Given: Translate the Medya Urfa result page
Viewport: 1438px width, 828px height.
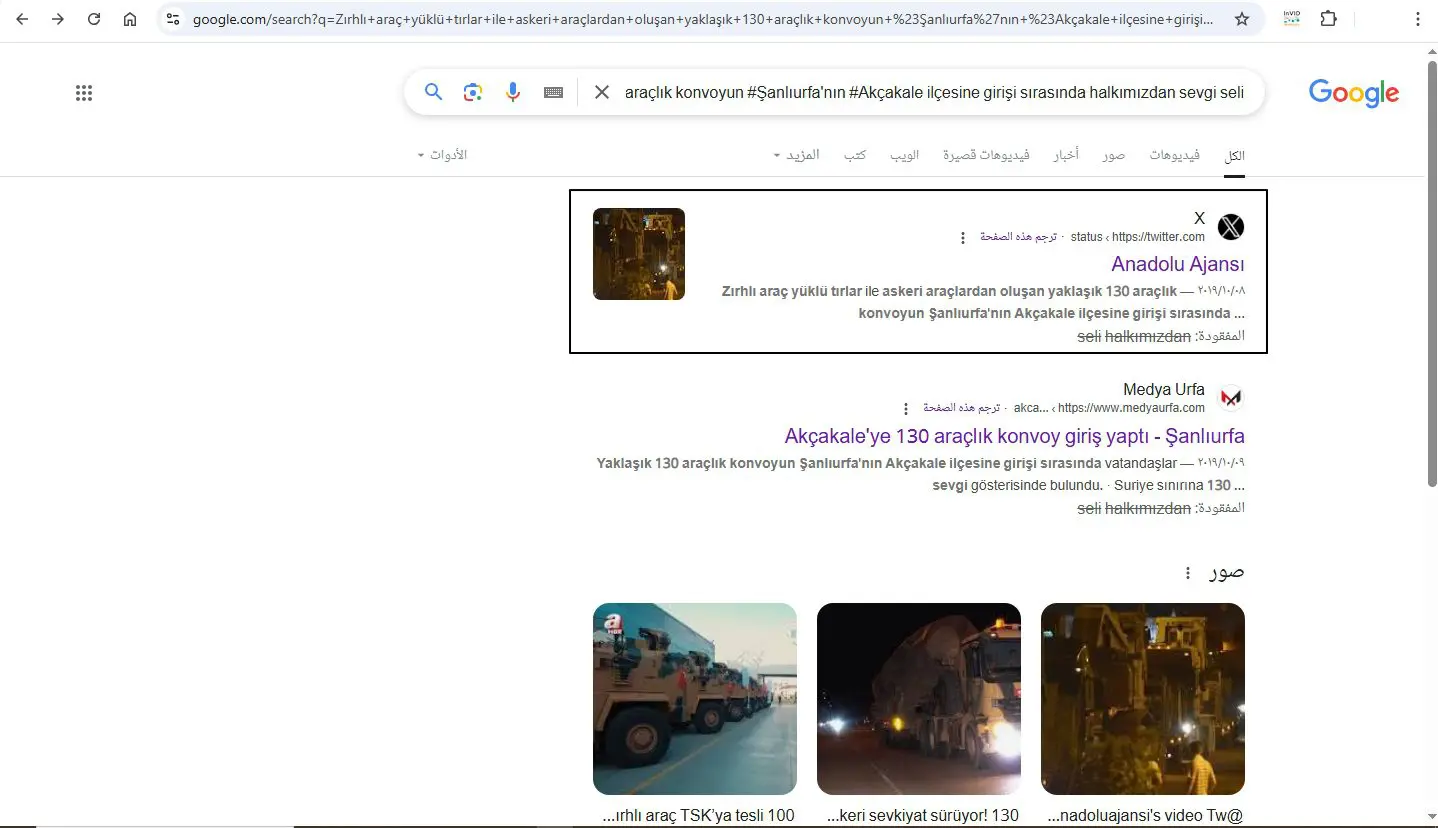Looking at the screenshot, I should point(961,408).
